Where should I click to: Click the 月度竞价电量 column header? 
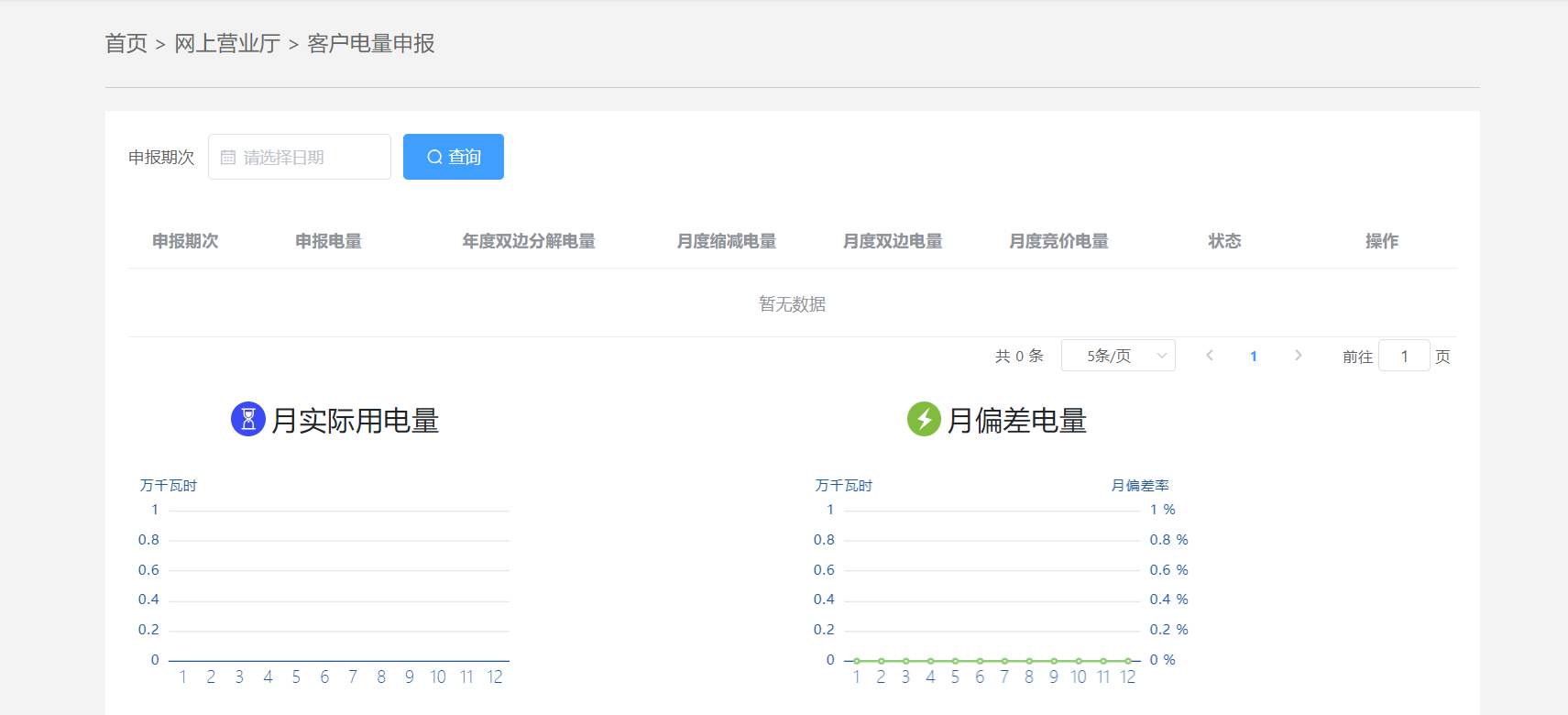coord(1058,241)
